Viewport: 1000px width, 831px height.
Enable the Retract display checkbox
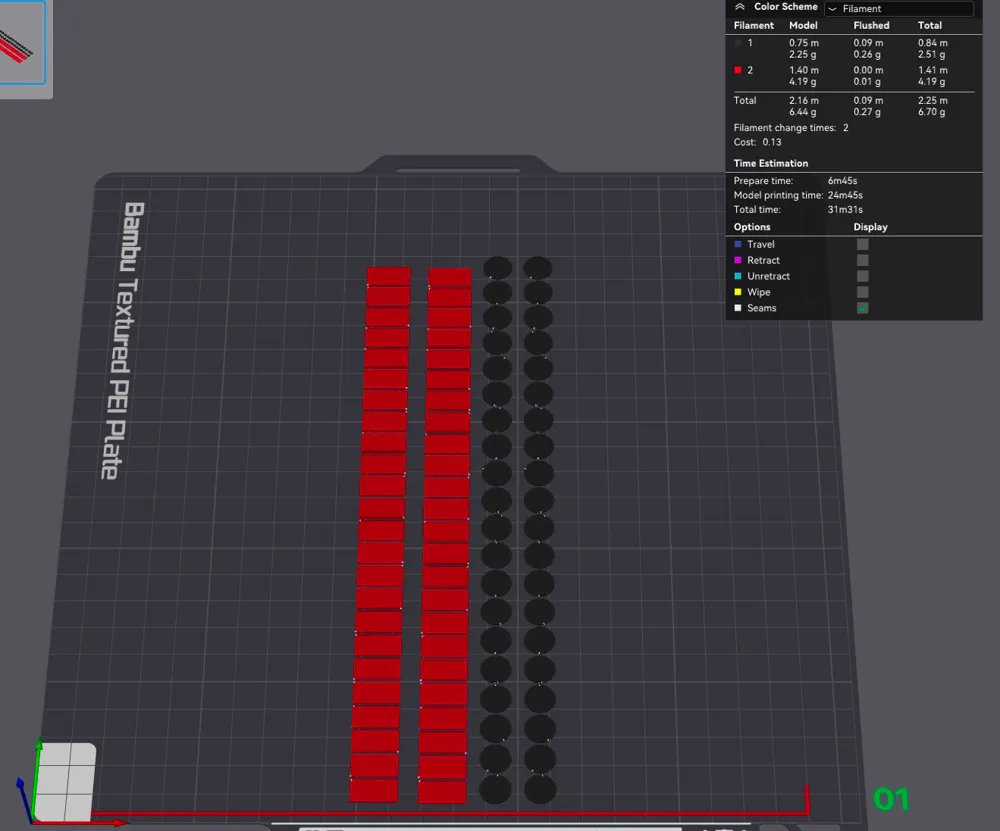[862, 260]
